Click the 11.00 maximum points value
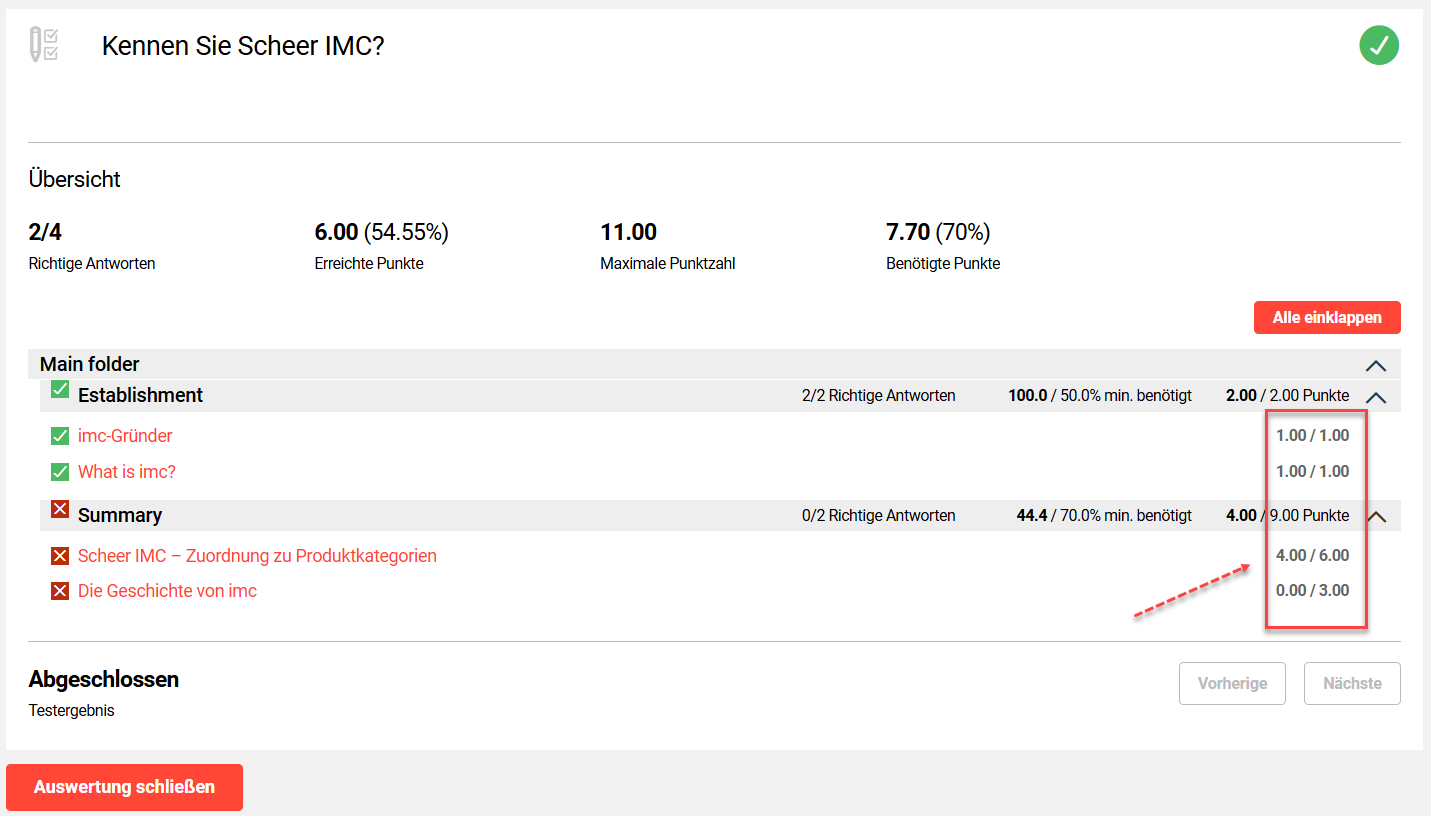 (x=629, y=233)
